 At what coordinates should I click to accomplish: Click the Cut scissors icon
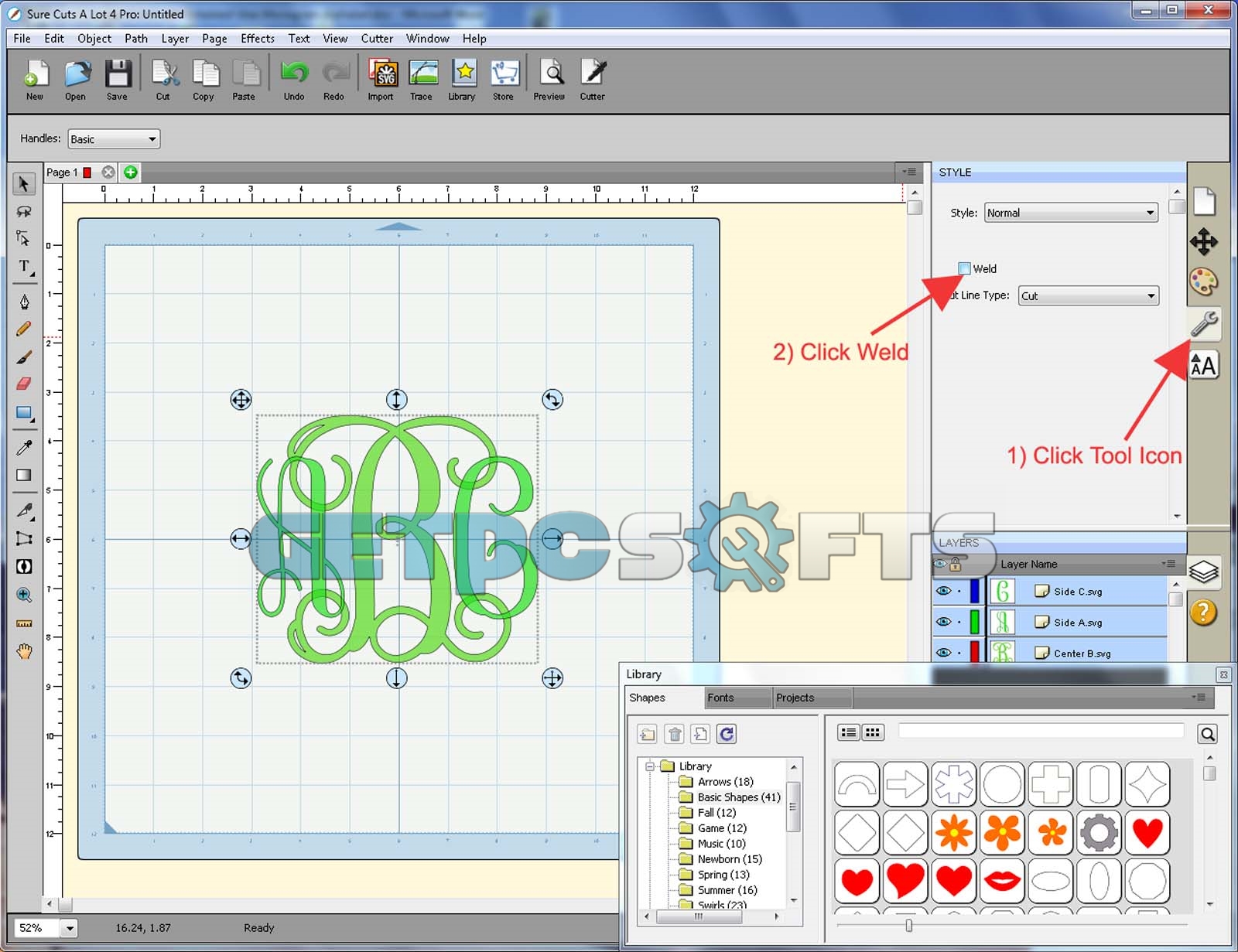[163, 80]
